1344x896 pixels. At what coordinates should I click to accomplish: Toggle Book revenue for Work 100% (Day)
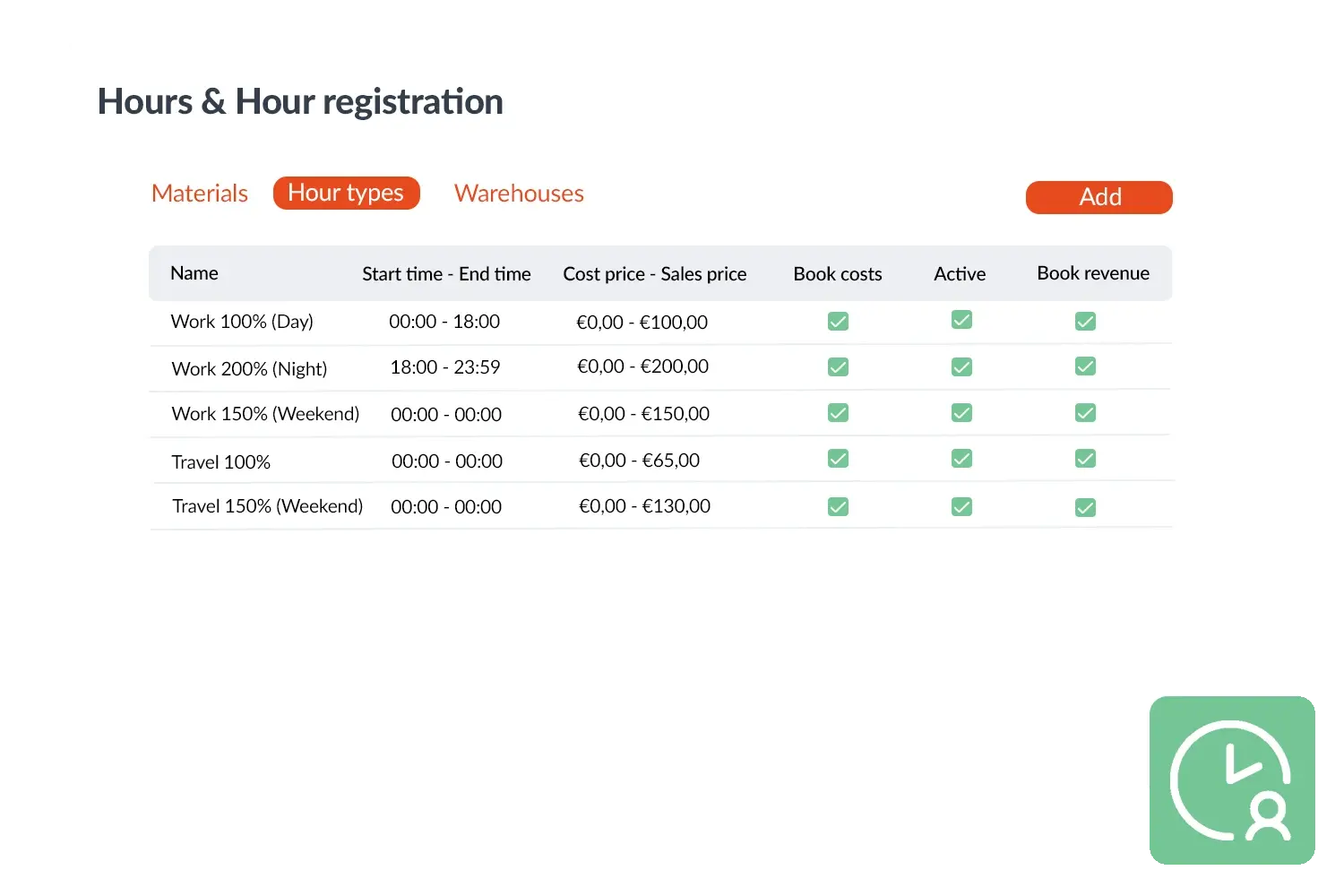[x=1085, y=321]
